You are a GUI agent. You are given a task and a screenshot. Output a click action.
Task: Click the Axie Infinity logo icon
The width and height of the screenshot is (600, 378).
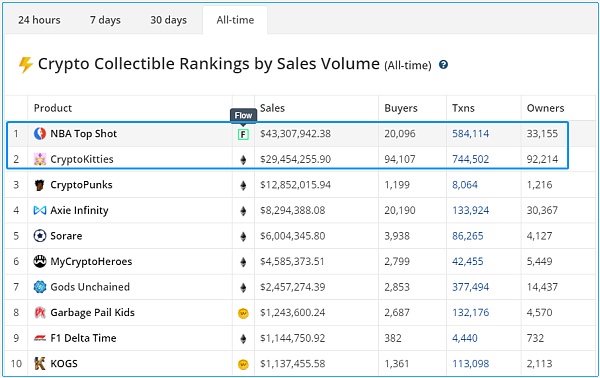coord(40,210)
